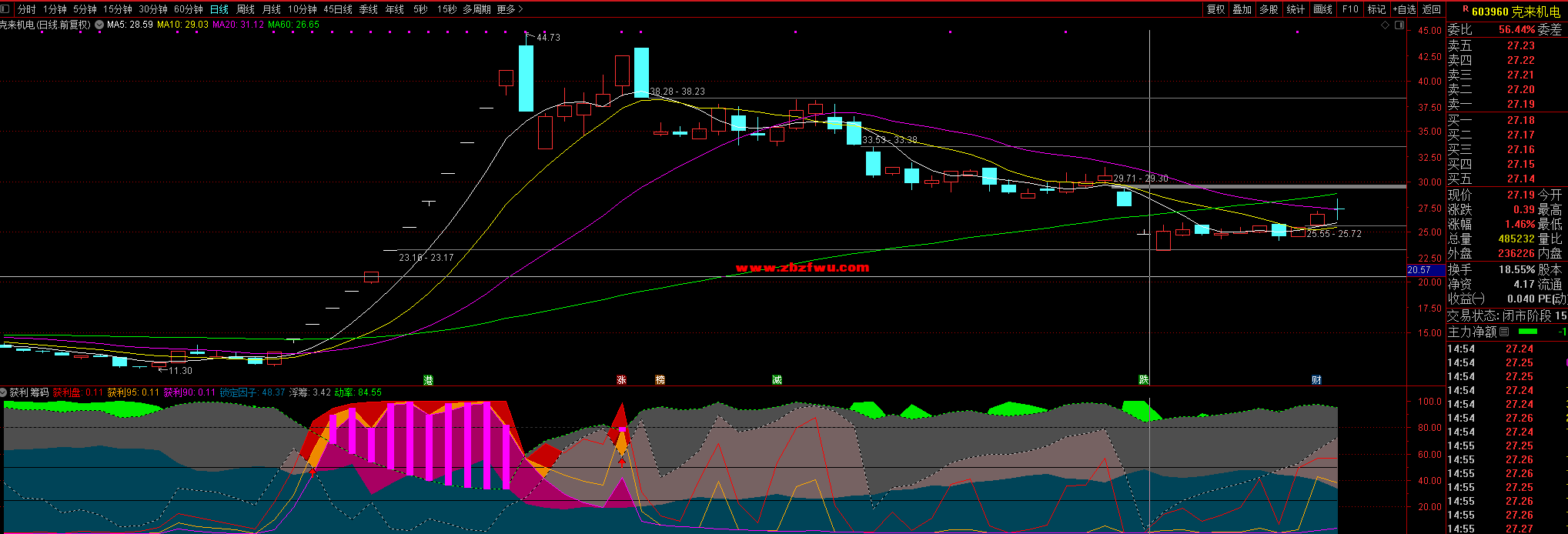Image resolution: width=1568 pixels, height=534 pixels.
Task: Click the 浮筹 3.42 label
Action: [x=310, y=392]
